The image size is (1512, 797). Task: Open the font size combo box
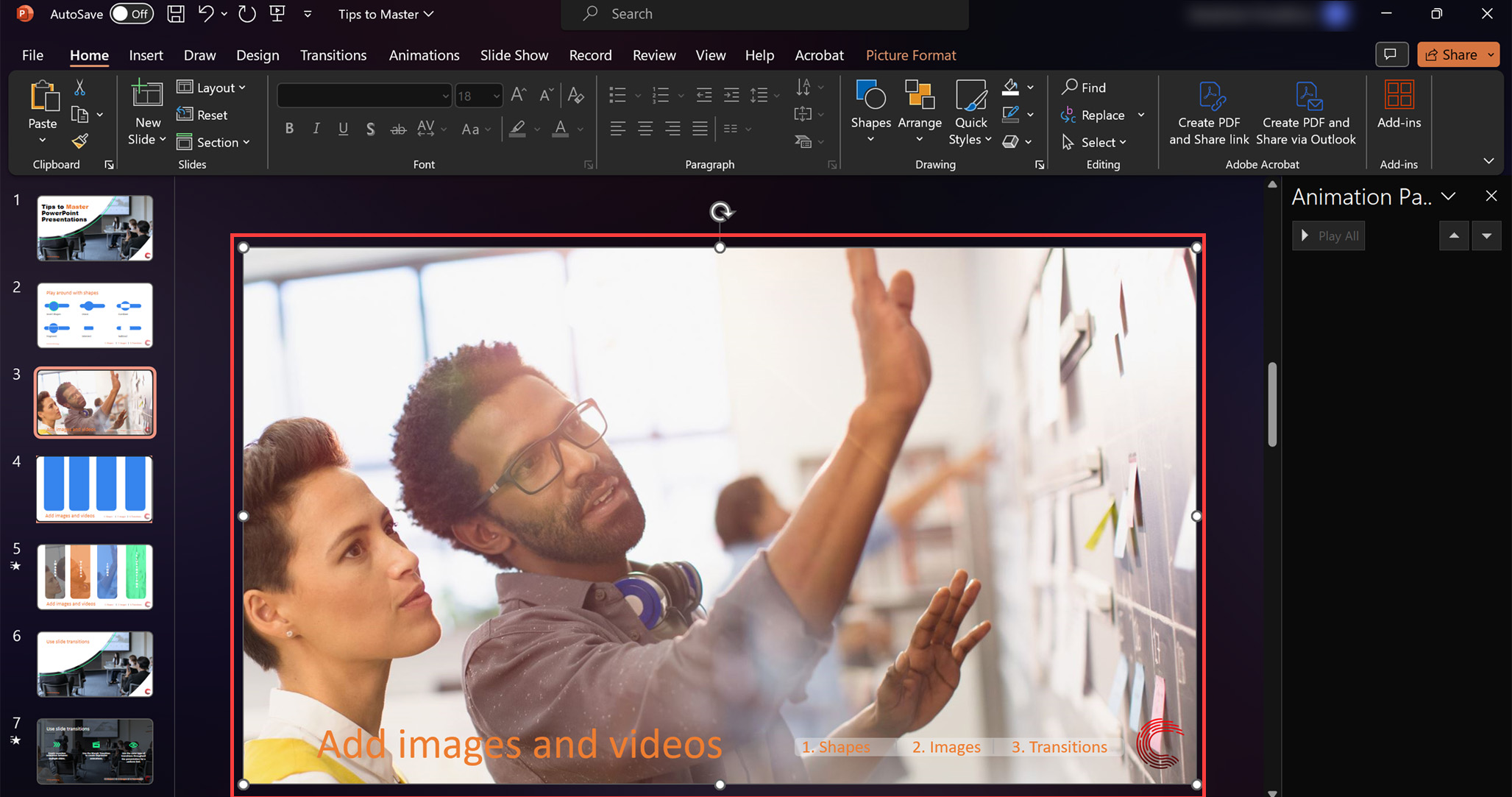pyautogui.click(x=478, y=96)
